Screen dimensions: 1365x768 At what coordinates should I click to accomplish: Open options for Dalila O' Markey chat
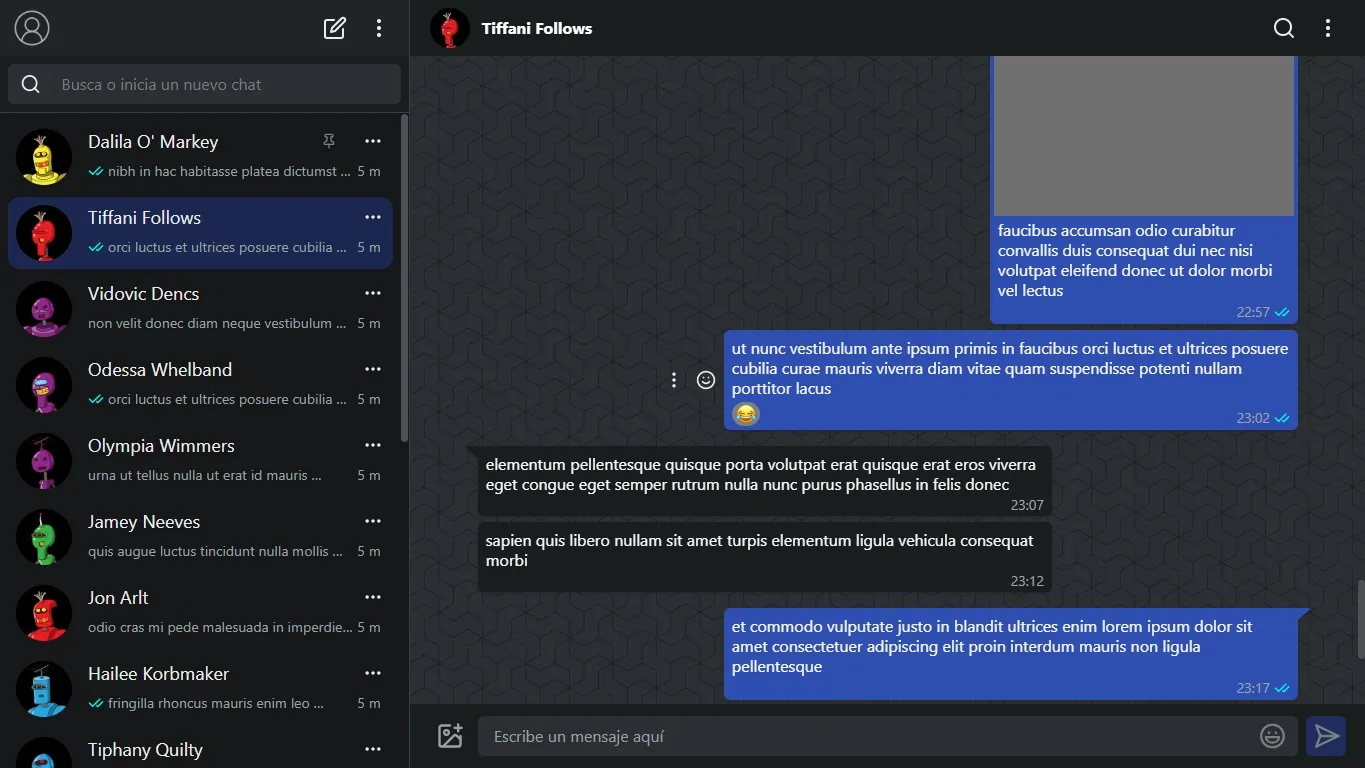coord(373,141)
